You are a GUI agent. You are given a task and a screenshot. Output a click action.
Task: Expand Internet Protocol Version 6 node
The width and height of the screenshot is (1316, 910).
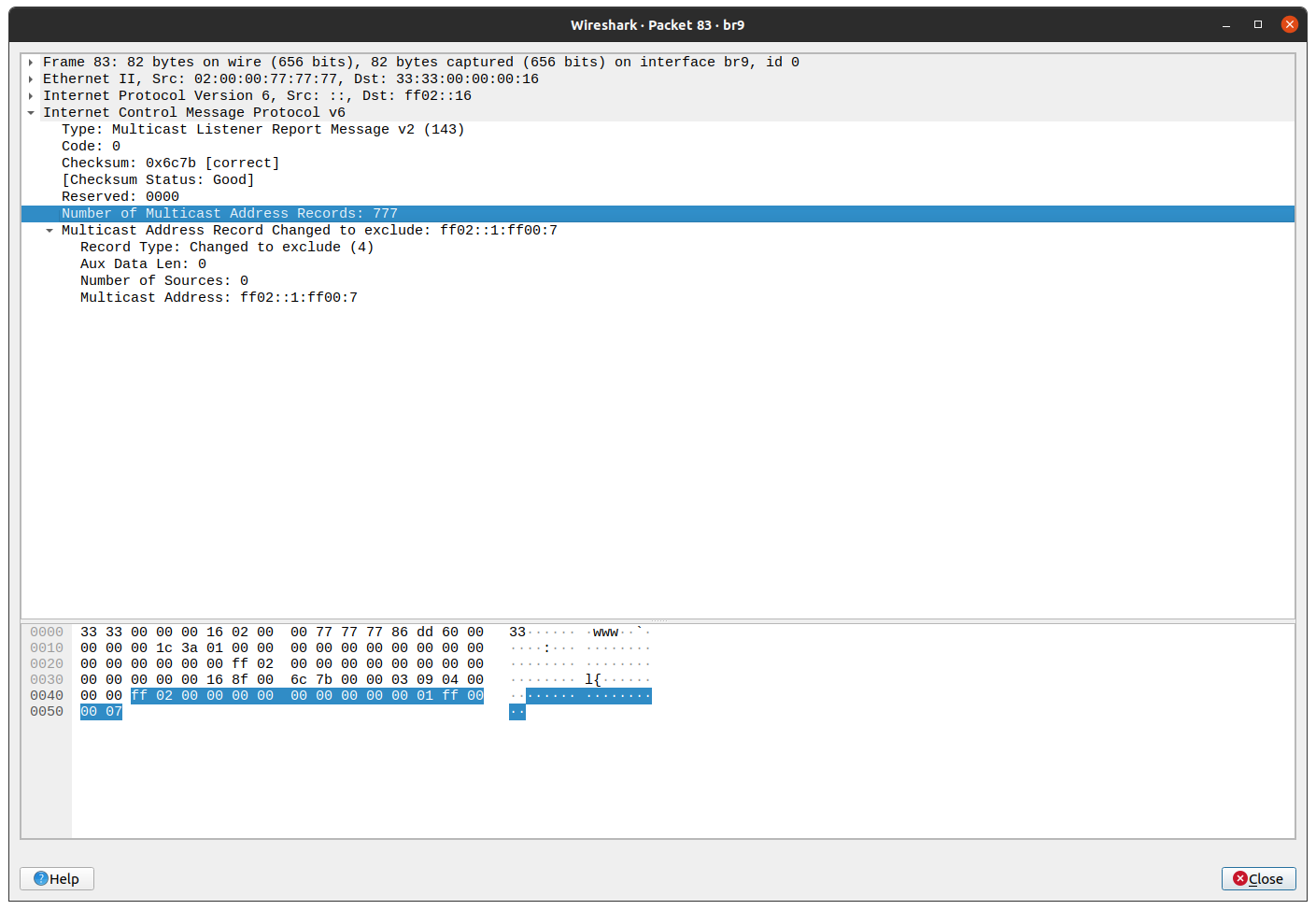[x=31, y=95]
